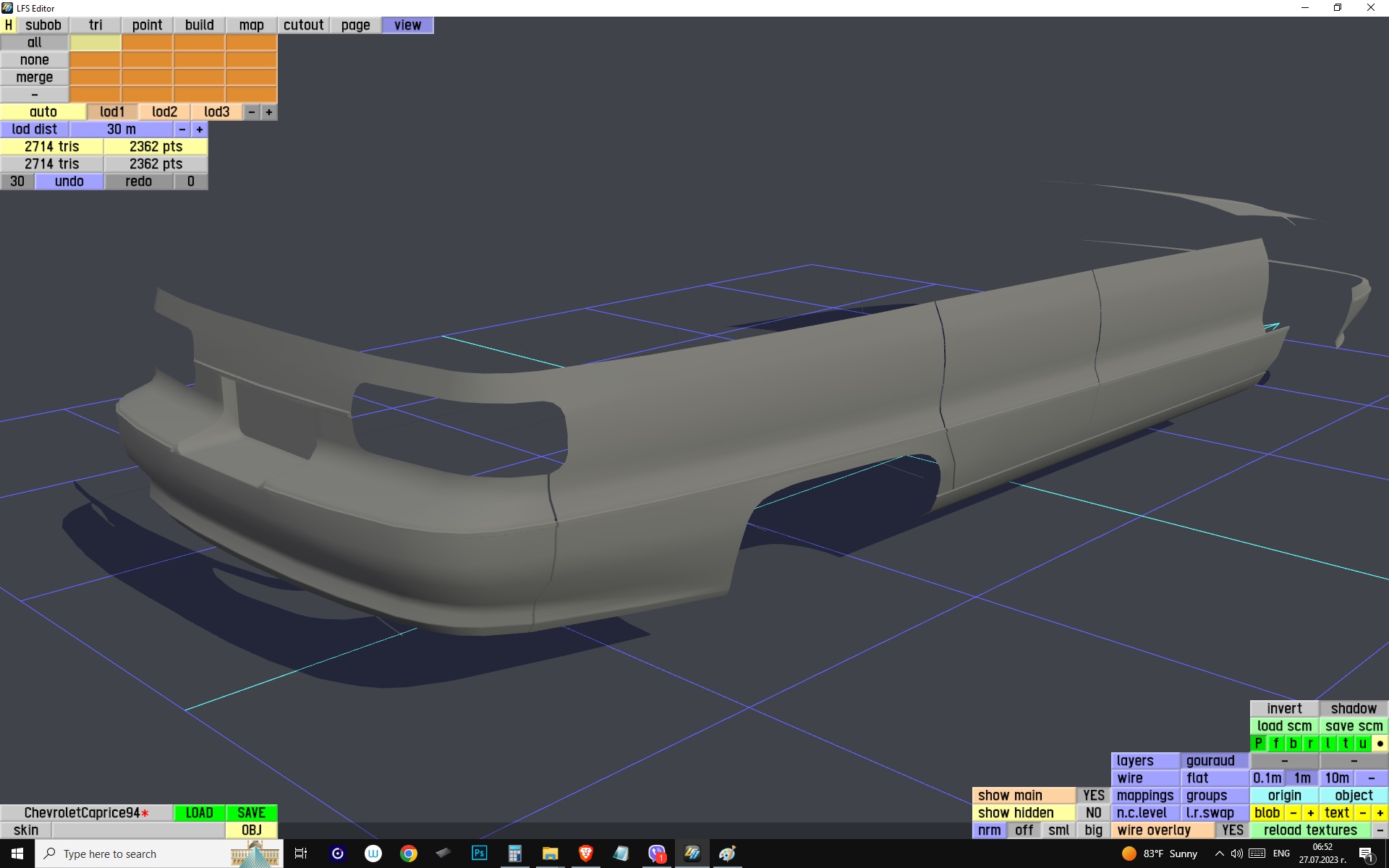Switch to back 'b' view

1293,744
